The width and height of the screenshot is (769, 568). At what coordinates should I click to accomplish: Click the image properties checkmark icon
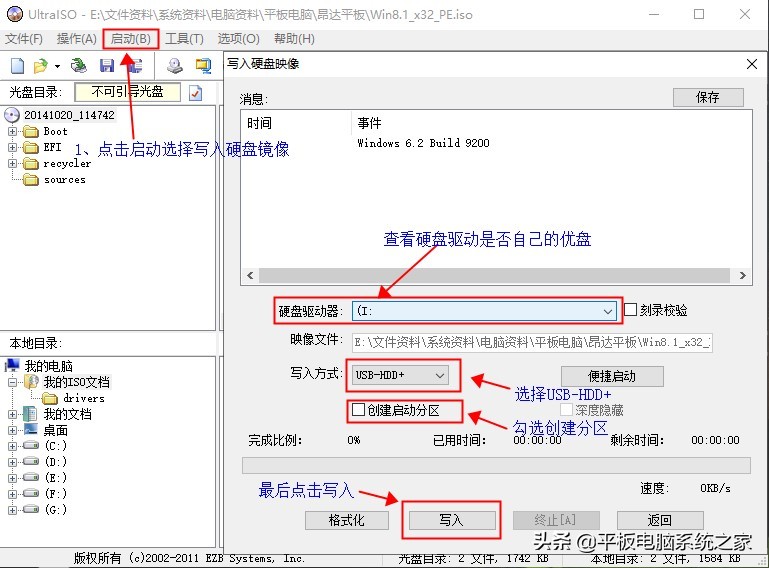(x=195, y=93)
